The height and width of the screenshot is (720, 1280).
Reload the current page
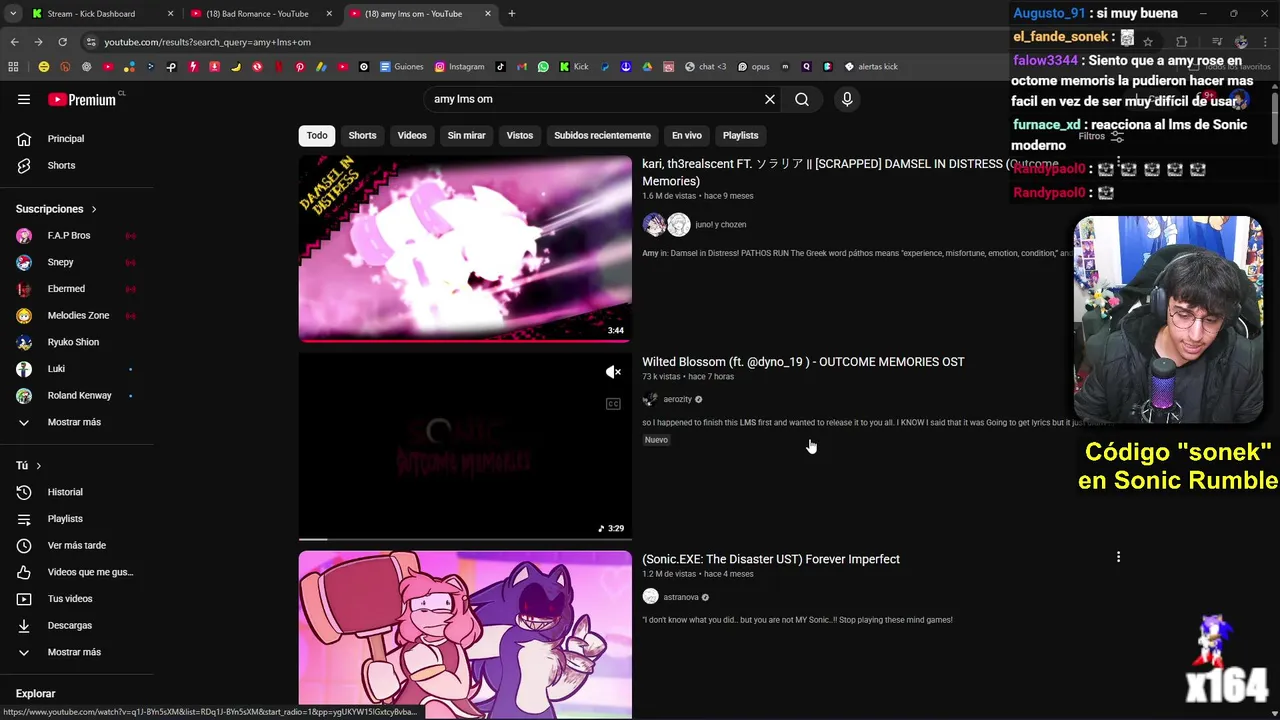(62, 42)
